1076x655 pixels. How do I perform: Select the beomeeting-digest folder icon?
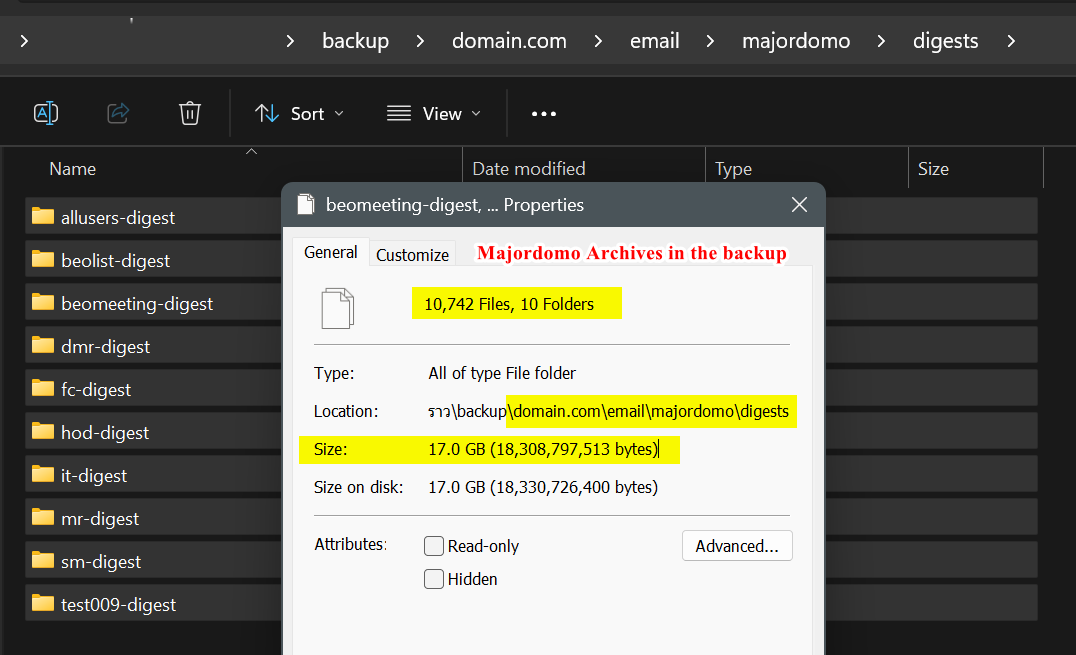tap(43, 302)
